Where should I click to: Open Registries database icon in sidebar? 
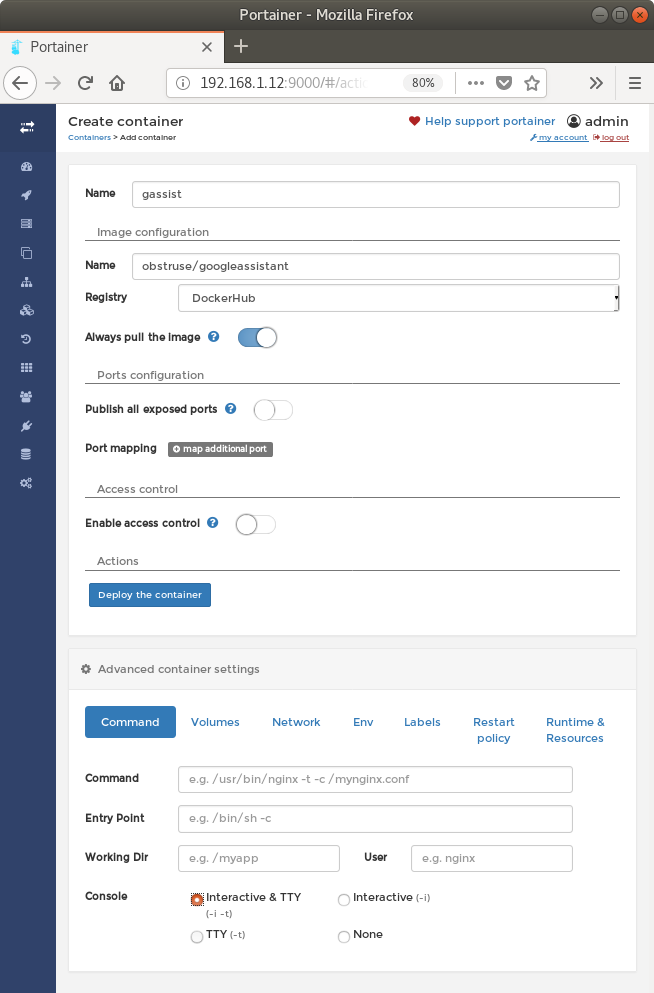(27, 454)
